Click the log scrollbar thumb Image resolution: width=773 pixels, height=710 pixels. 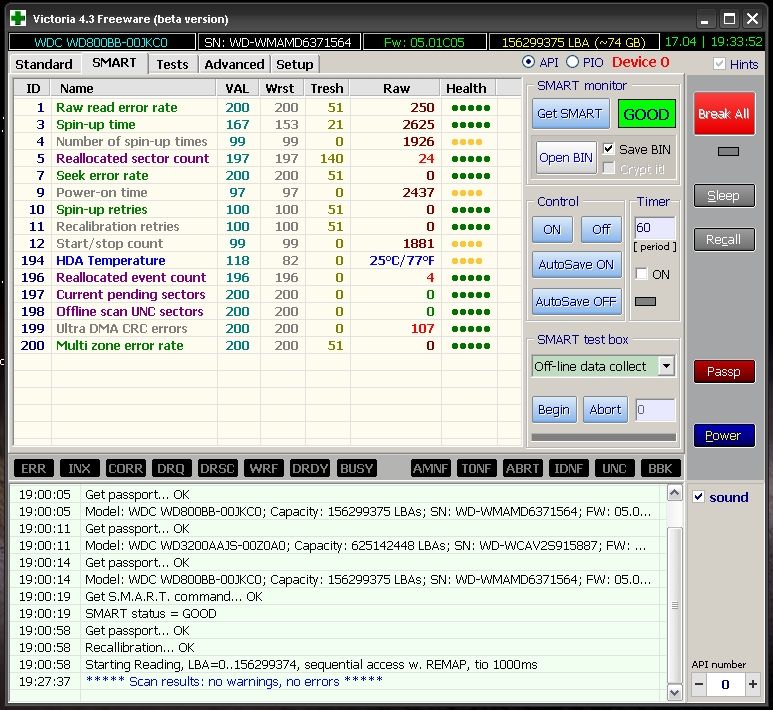(674, 605)
